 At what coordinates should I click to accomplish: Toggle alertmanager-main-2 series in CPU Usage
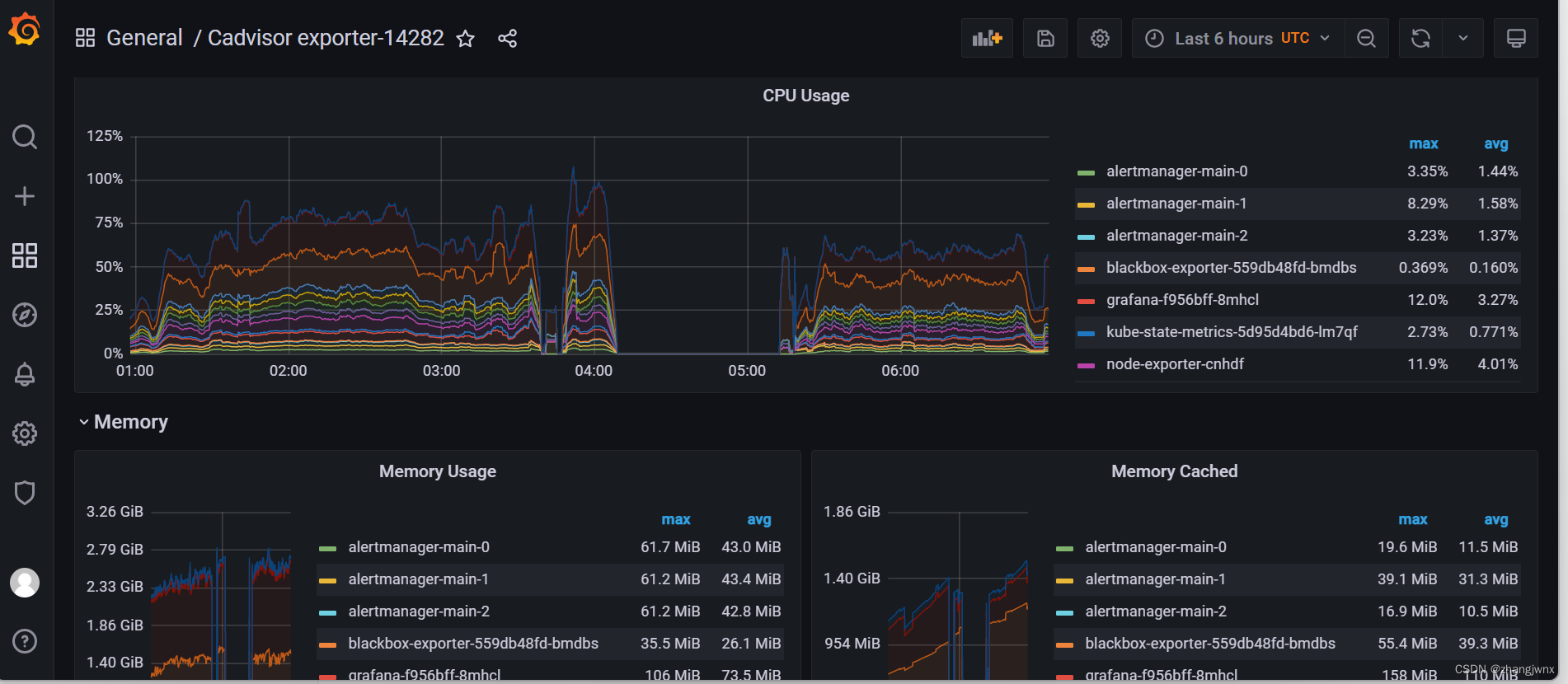[1176, 236]
